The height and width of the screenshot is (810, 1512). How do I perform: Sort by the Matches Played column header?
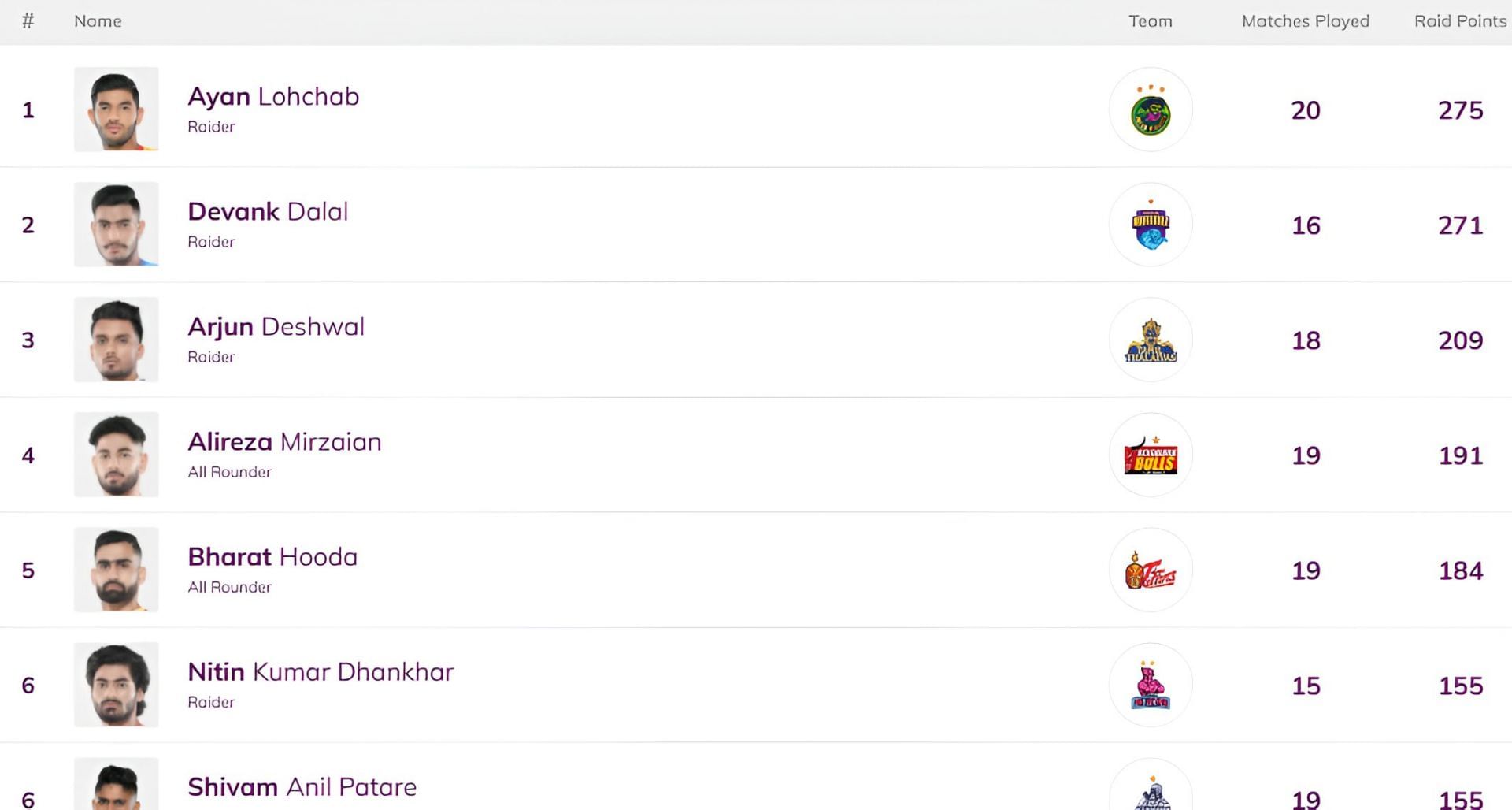coord(1306,21)
